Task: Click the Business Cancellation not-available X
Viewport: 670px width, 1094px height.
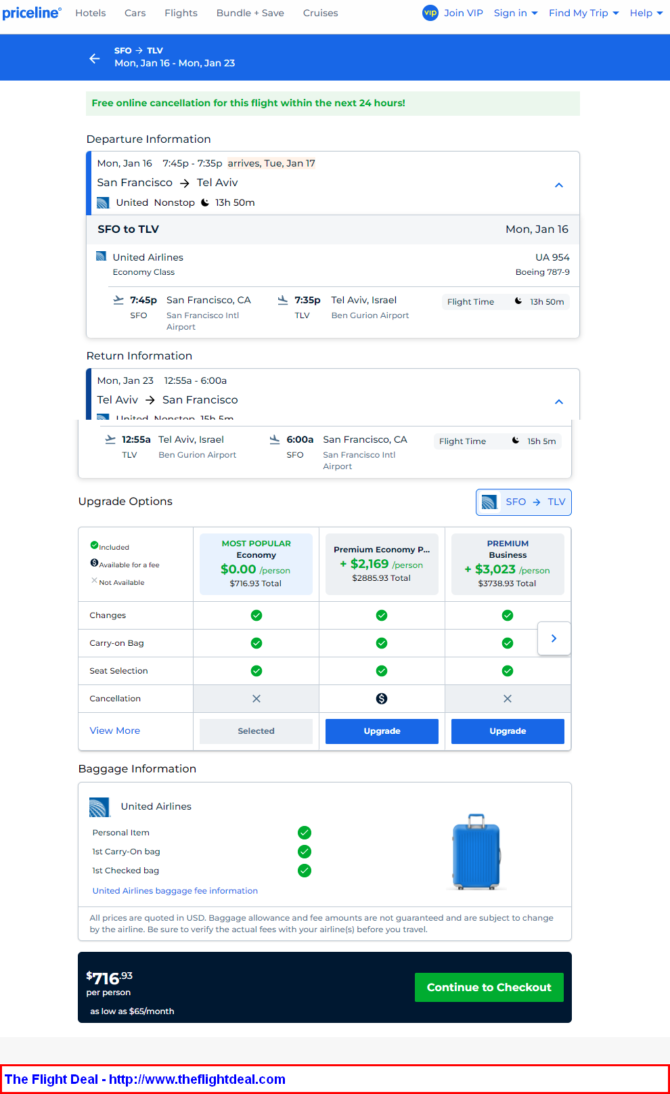Action: point(507,698)
